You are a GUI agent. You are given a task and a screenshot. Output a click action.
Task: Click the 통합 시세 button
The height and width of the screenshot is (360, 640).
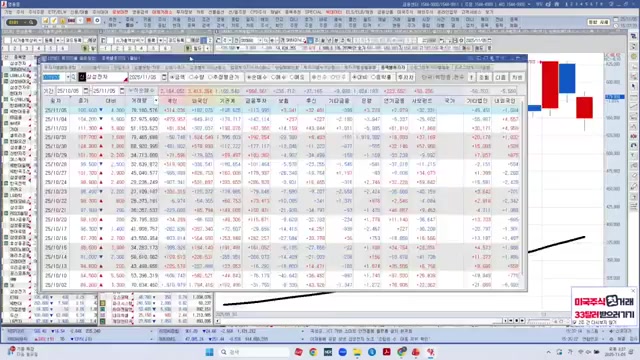click(x=598, y=22)
